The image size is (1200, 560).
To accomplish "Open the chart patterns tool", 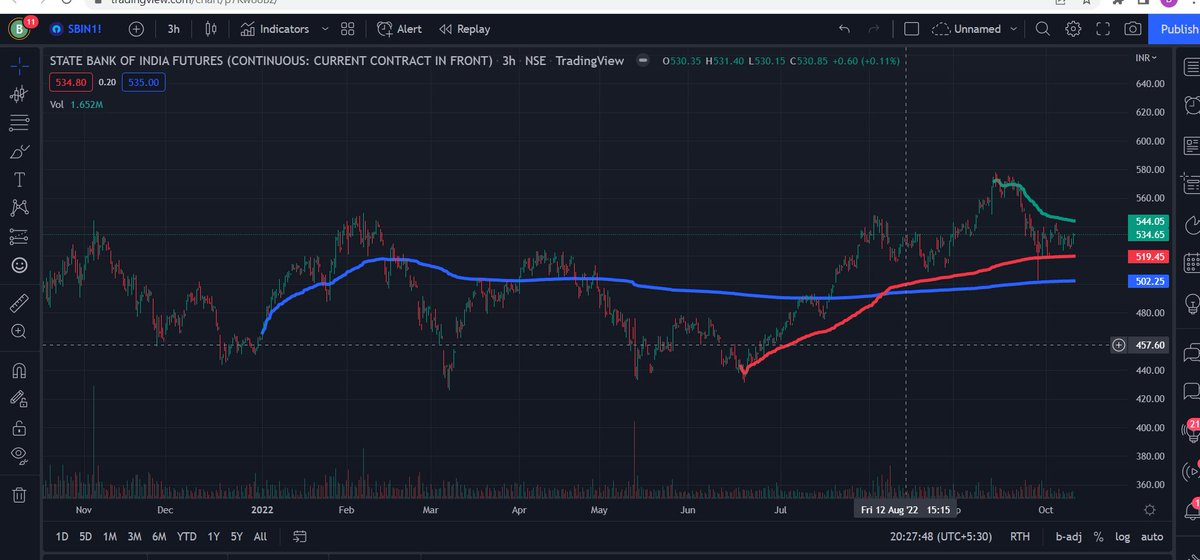I will [19, 208].
